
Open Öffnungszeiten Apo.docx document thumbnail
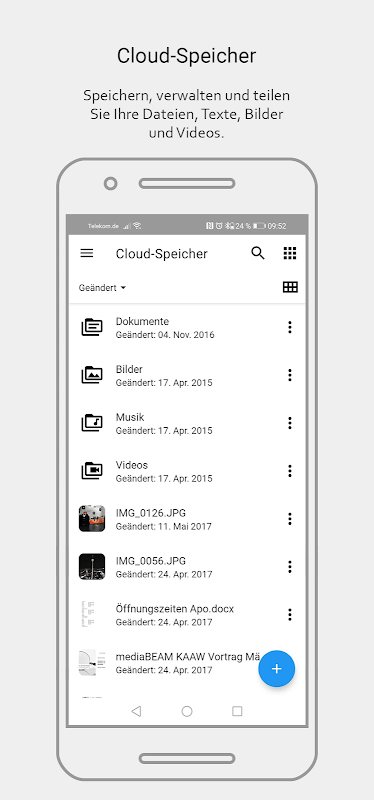(x=92, y=614)
